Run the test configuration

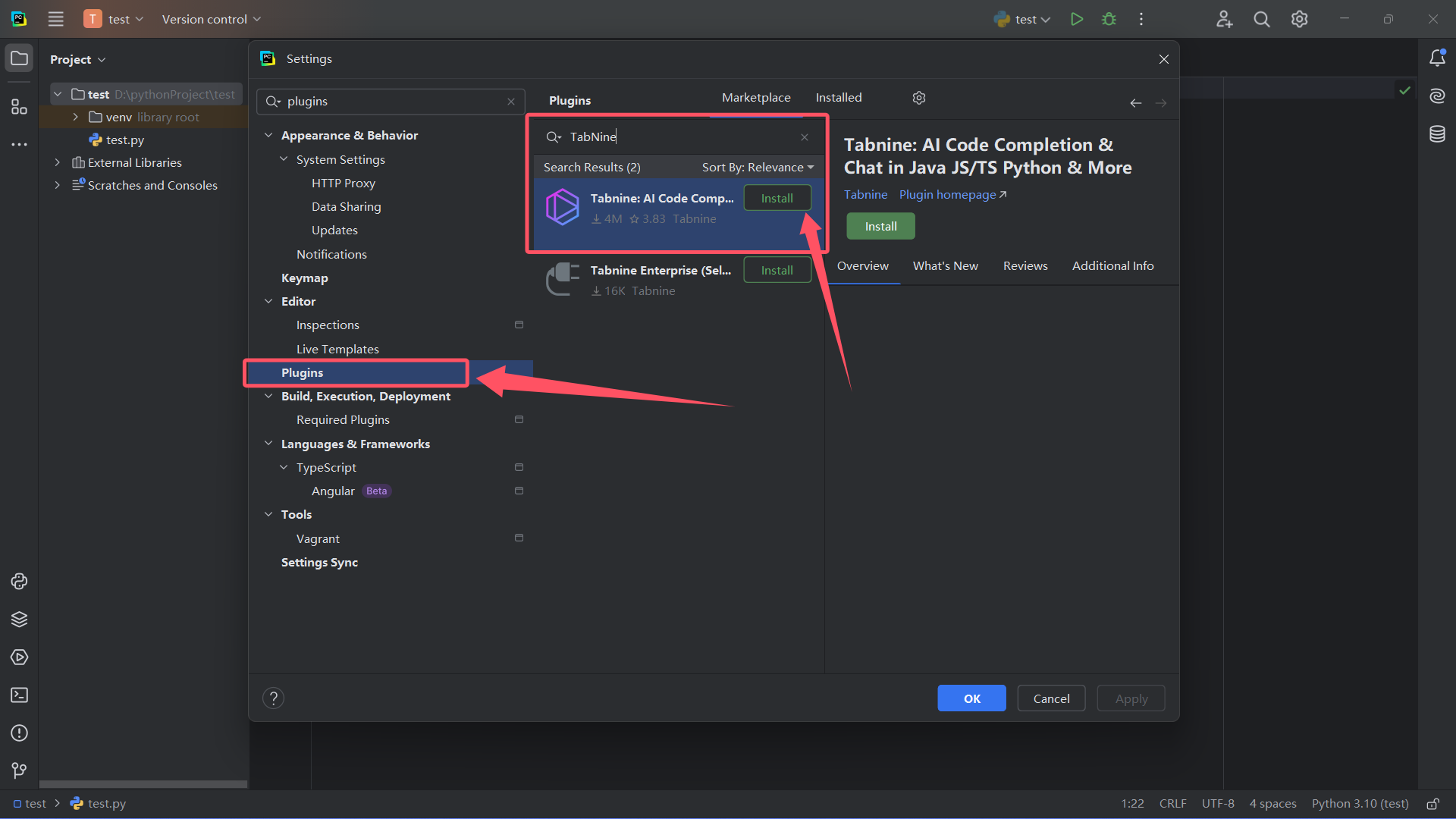[1076, 19]
